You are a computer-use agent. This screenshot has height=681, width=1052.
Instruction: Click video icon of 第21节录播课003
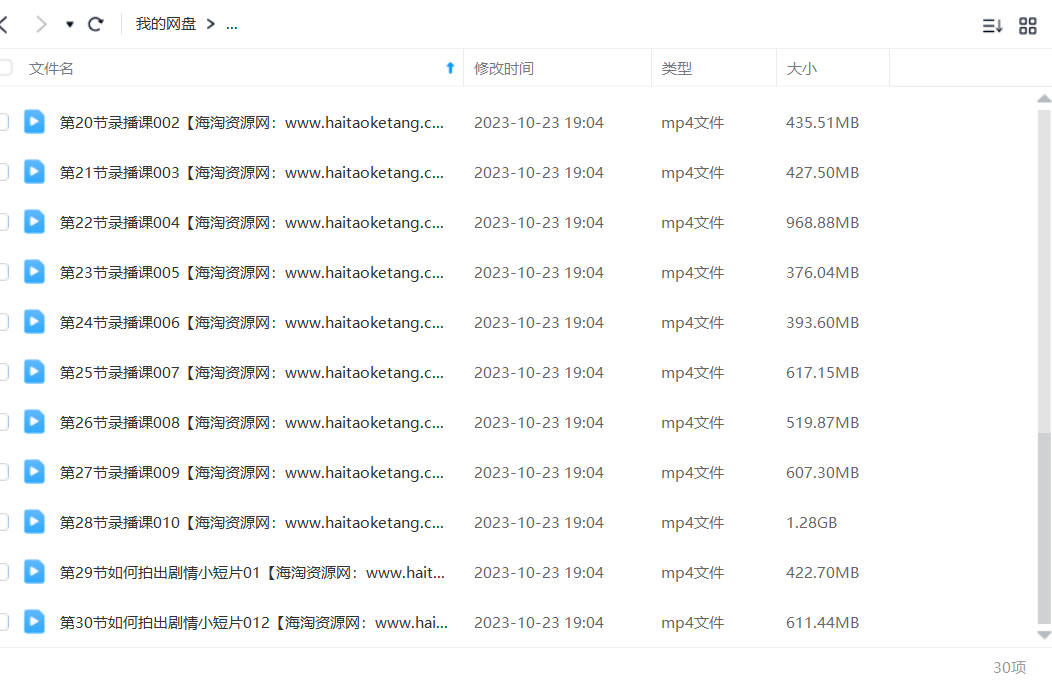tap(34, 172)
